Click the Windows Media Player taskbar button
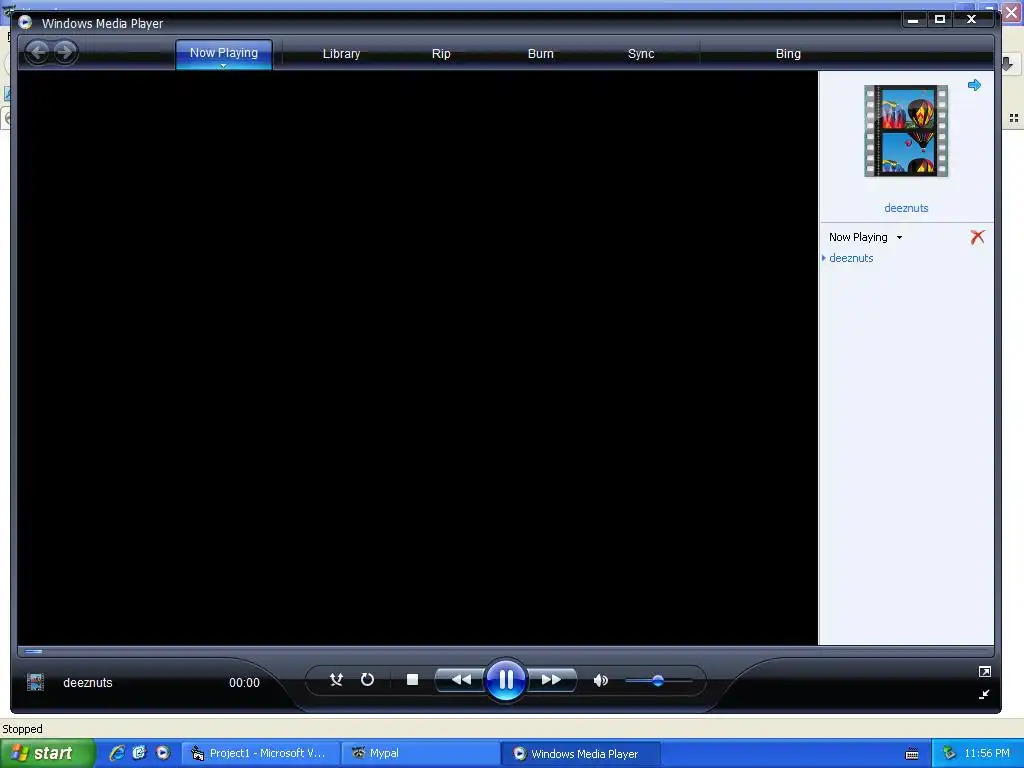 [581, 754]
